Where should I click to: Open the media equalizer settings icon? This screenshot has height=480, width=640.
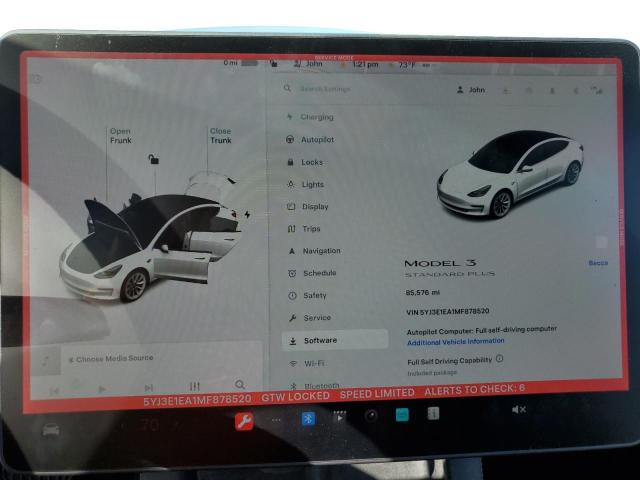[195, 386]
